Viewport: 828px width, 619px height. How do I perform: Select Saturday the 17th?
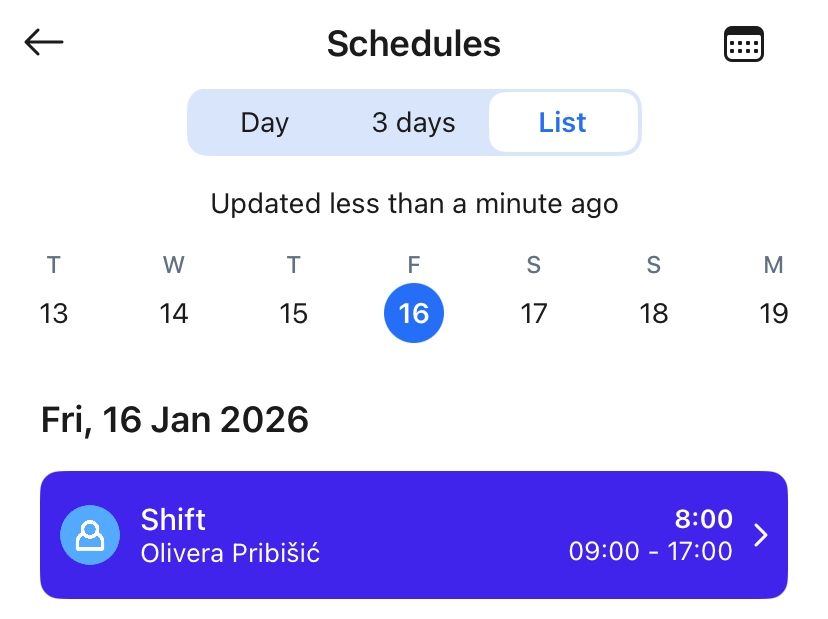click(x=534, y=313)
